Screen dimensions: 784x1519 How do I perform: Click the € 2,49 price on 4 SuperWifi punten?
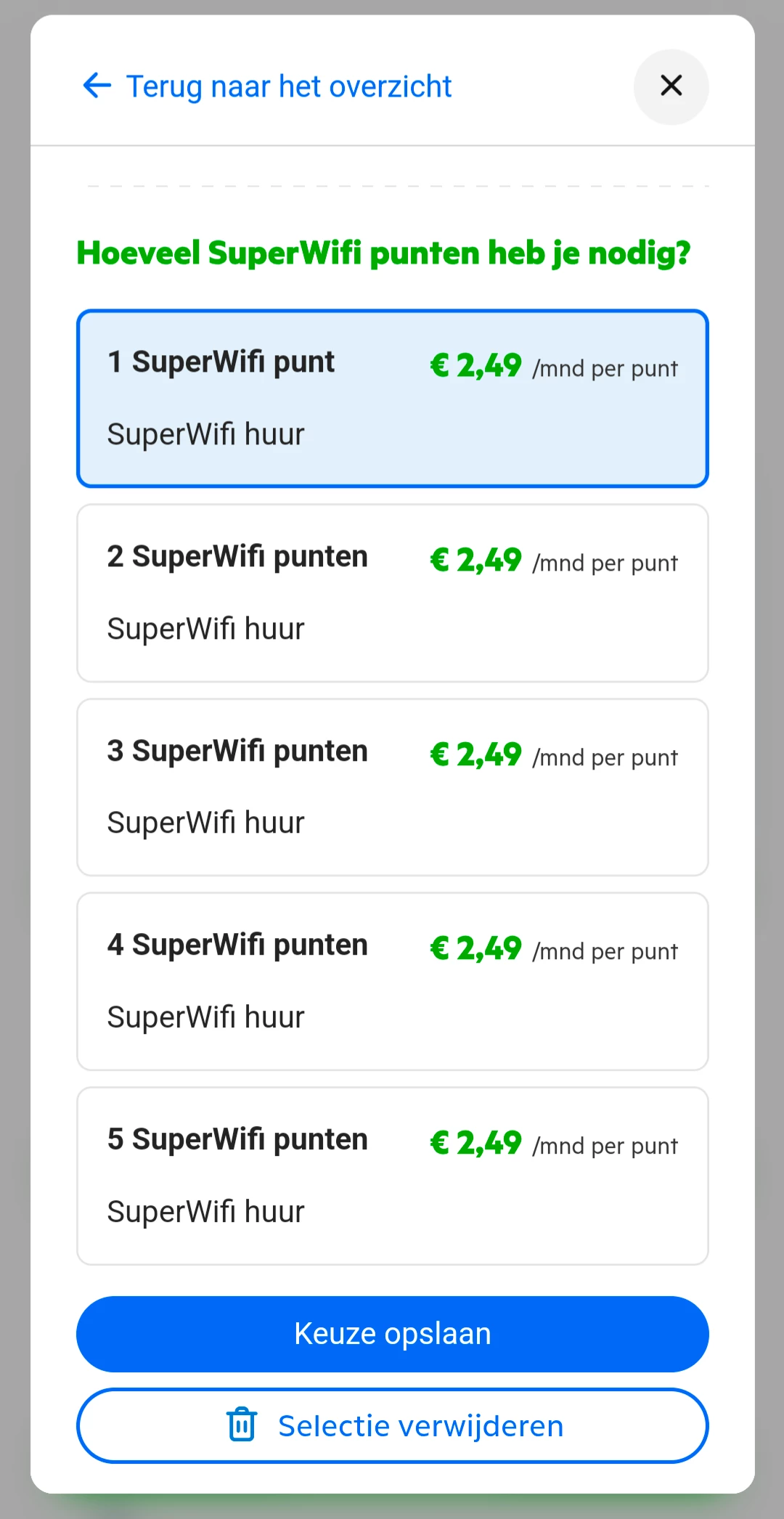click(x=476, y=948)
